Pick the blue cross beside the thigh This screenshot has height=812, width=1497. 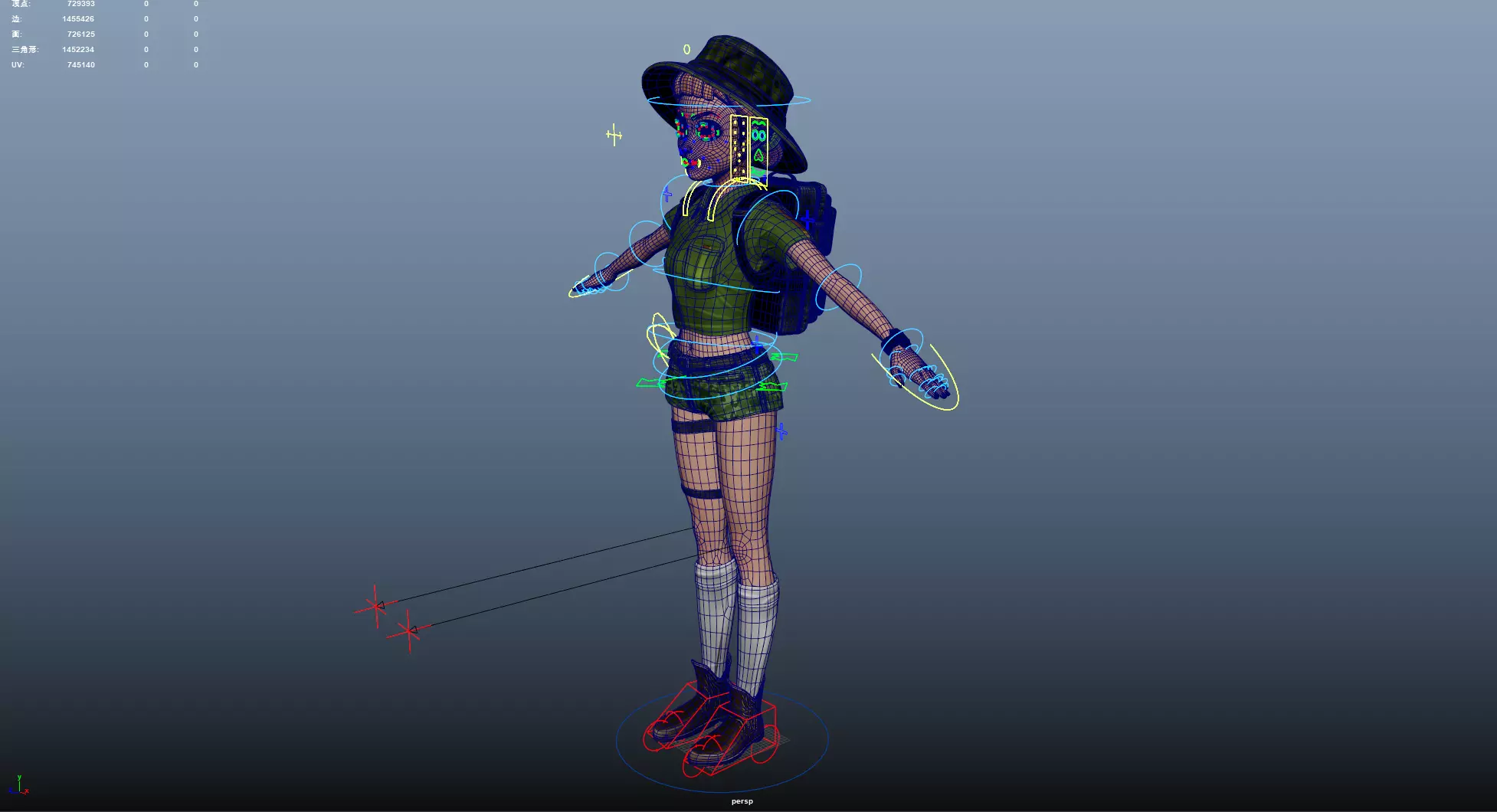[781, 431]
